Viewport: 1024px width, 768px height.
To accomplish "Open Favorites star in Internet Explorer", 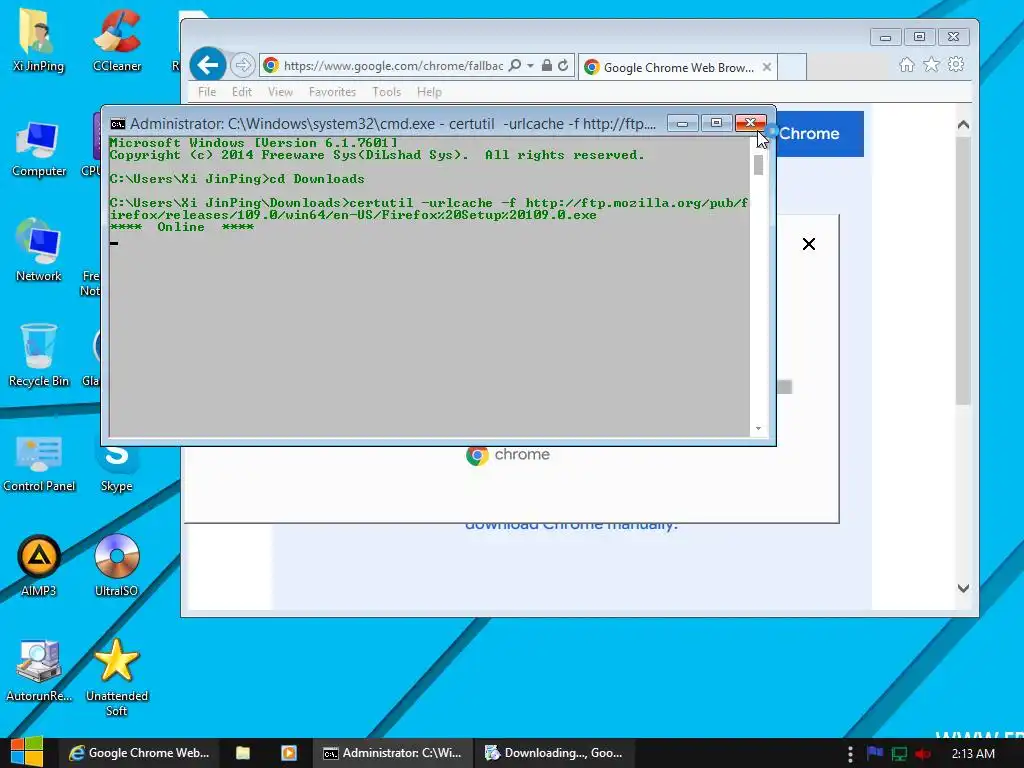I will pos(931,65).
